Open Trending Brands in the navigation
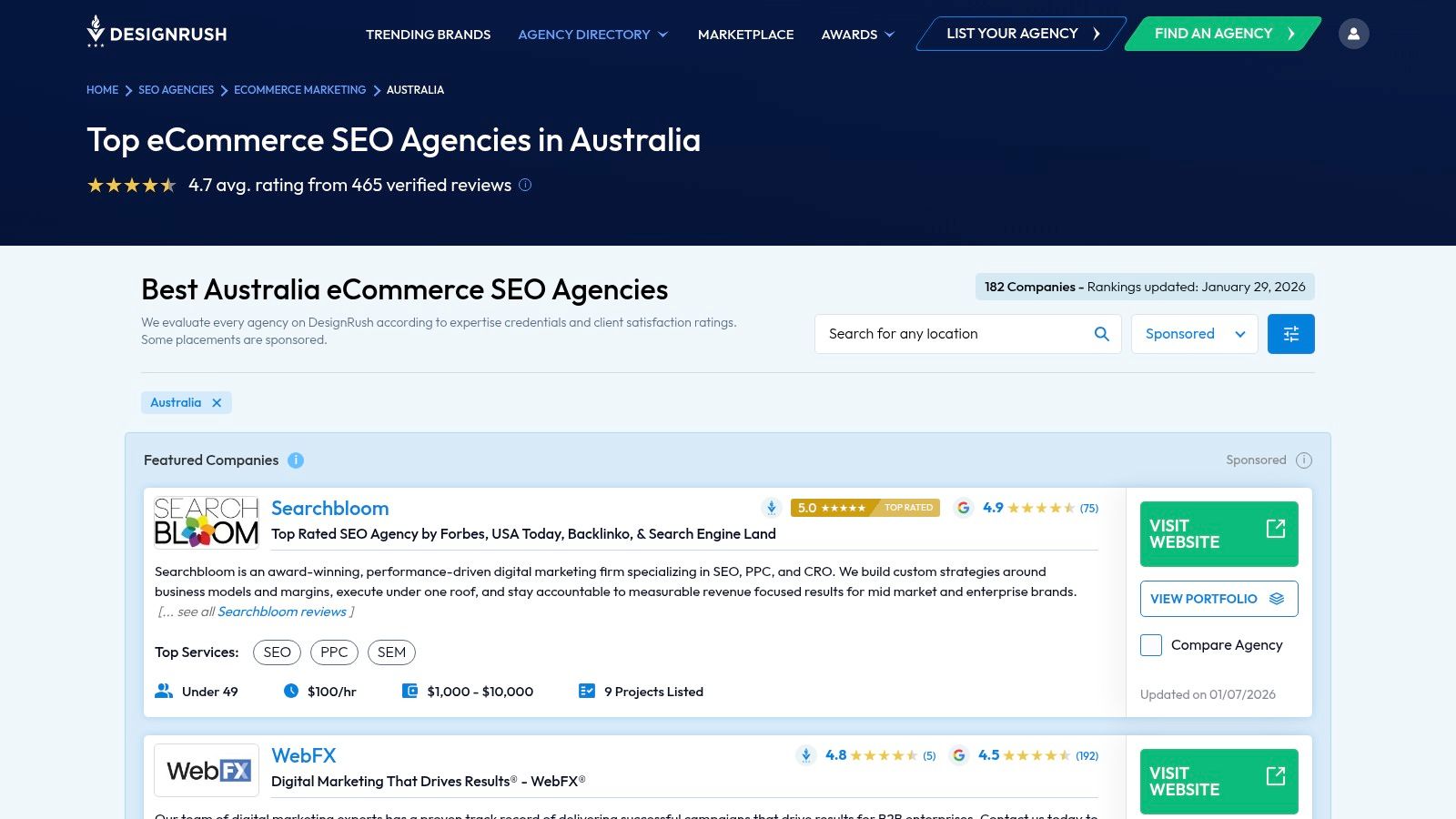This screenshot has width=1456, height=819. (428, 35)
